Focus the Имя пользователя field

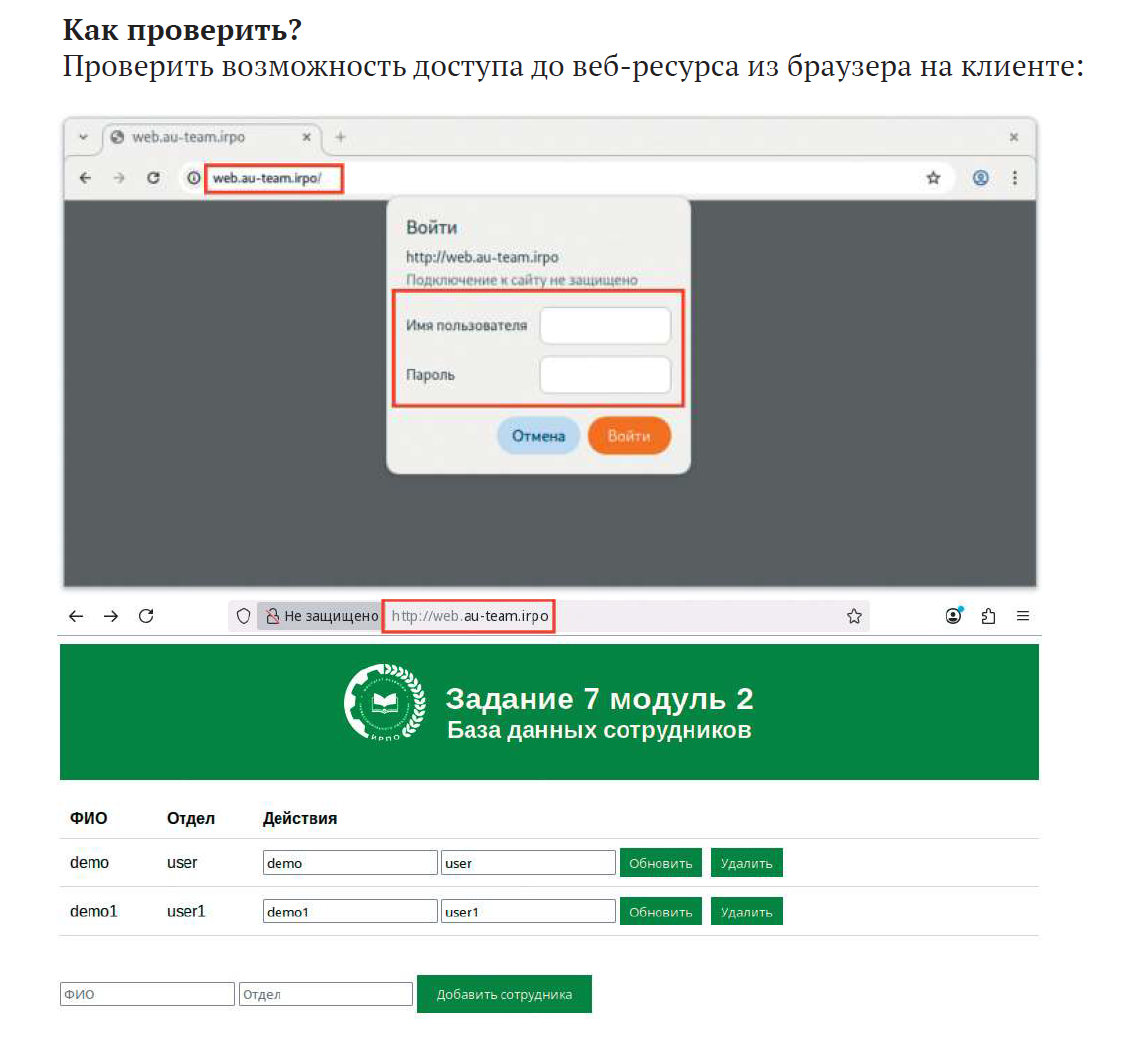point(605,325)
